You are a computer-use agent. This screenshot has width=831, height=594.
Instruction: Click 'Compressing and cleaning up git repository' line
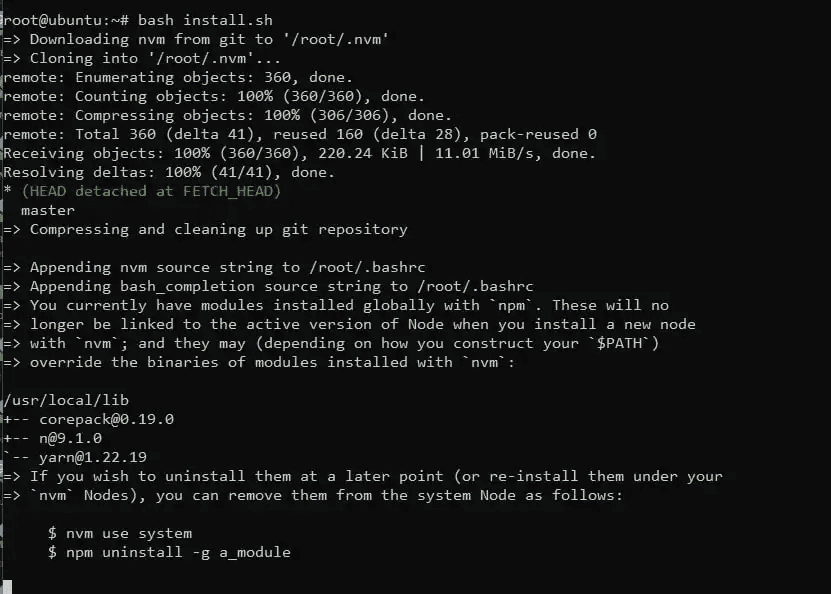point(218,229)
